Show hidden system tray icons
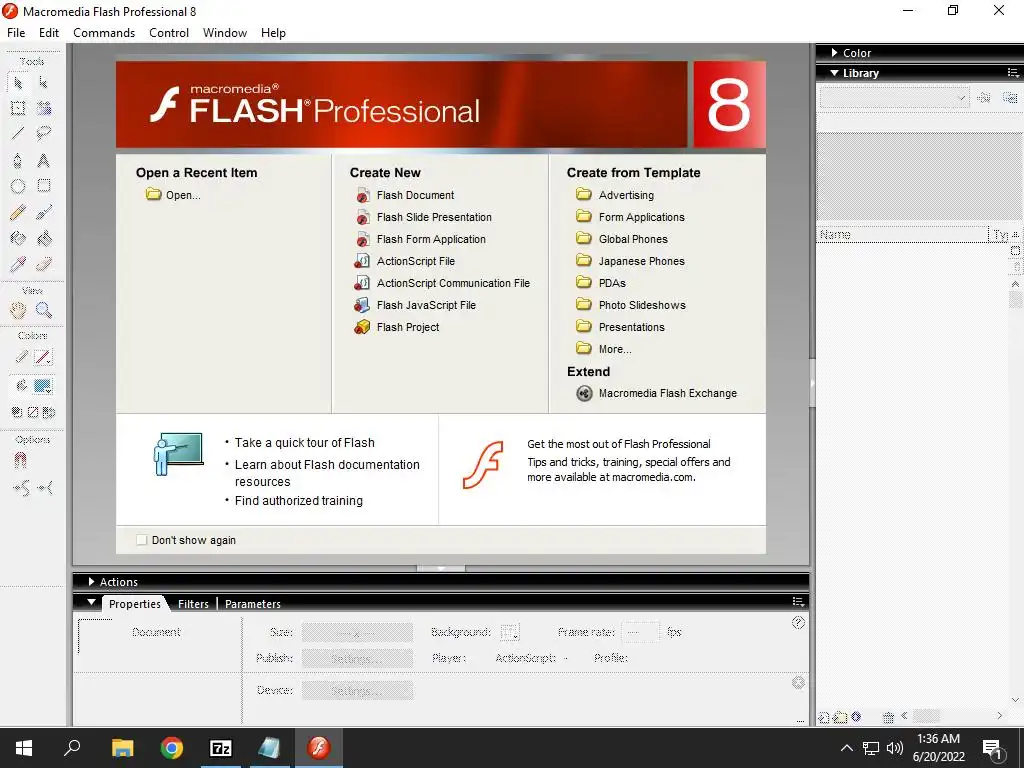This screenshot has height=768, width=1024. [x=846, y=748]
